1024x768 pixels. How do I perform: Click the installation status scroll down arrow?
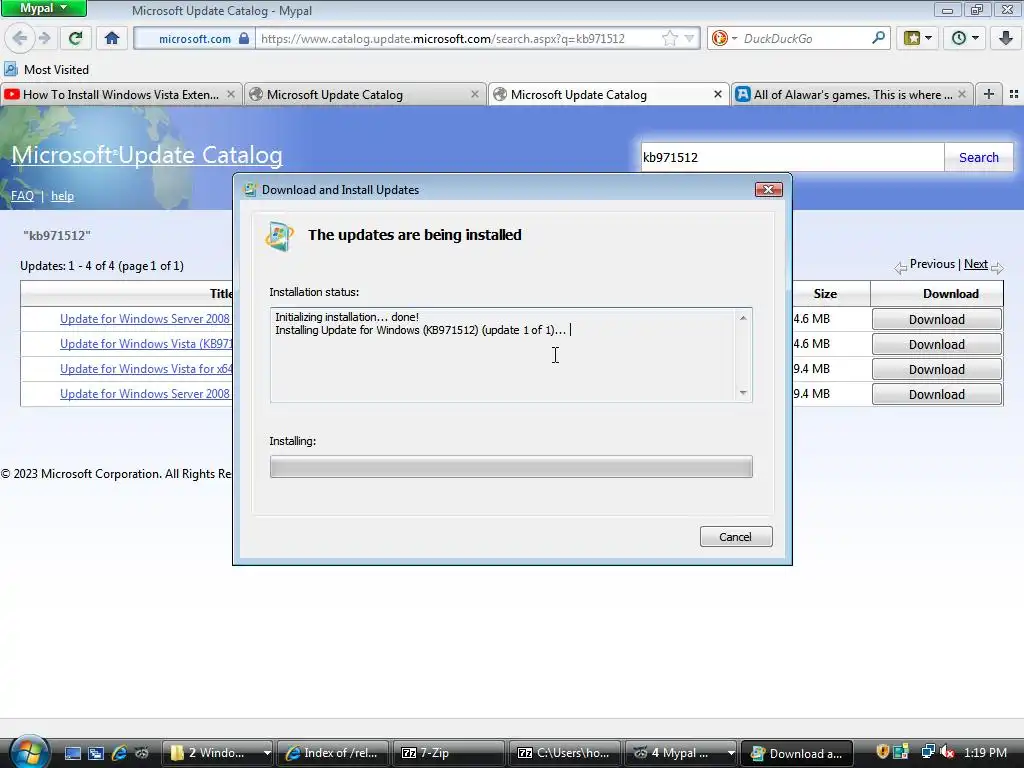(743, 392)
